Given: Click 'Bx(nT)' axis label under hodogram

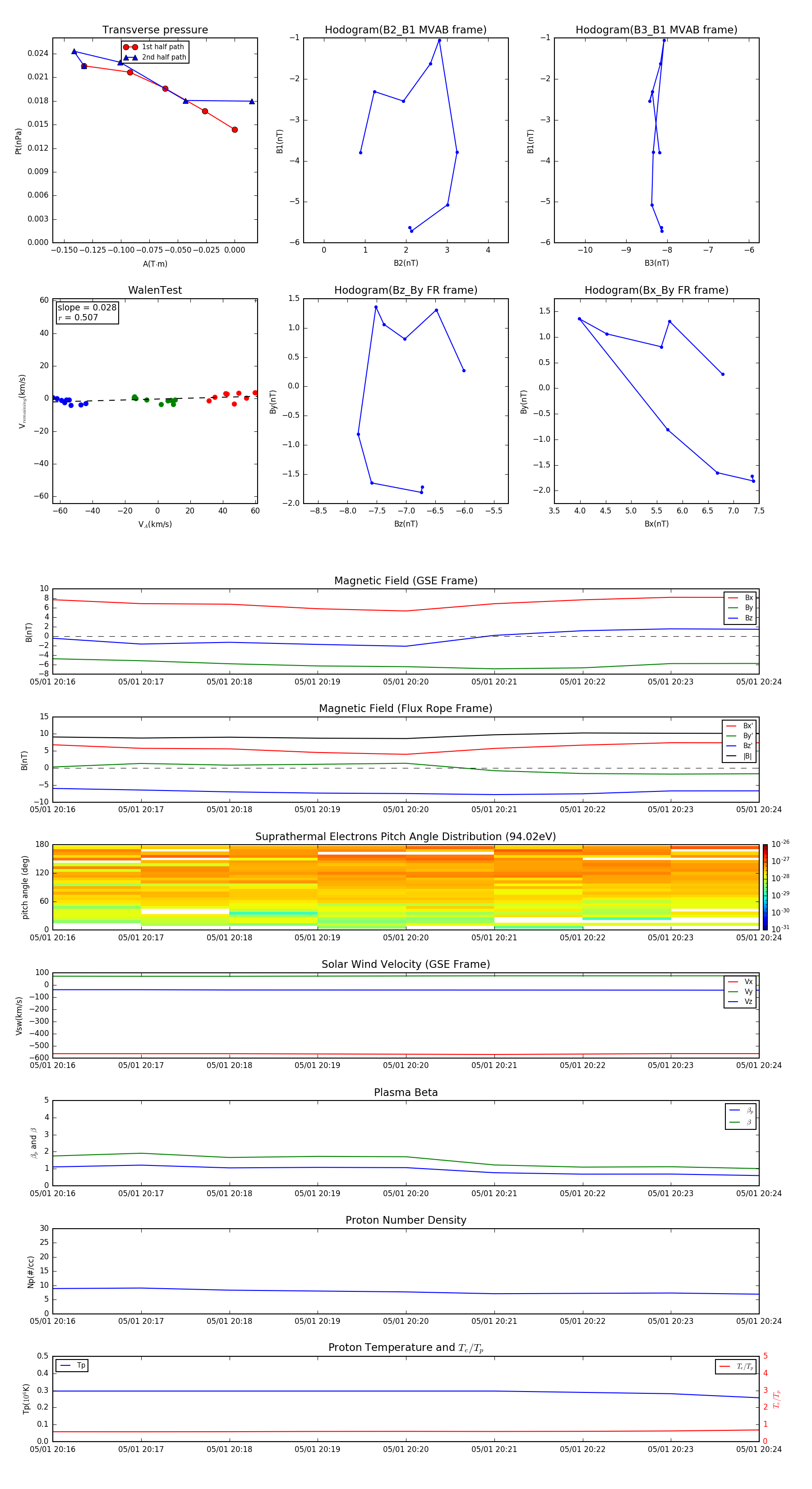Looking at the screenshot, I should (x=656, y=524).
